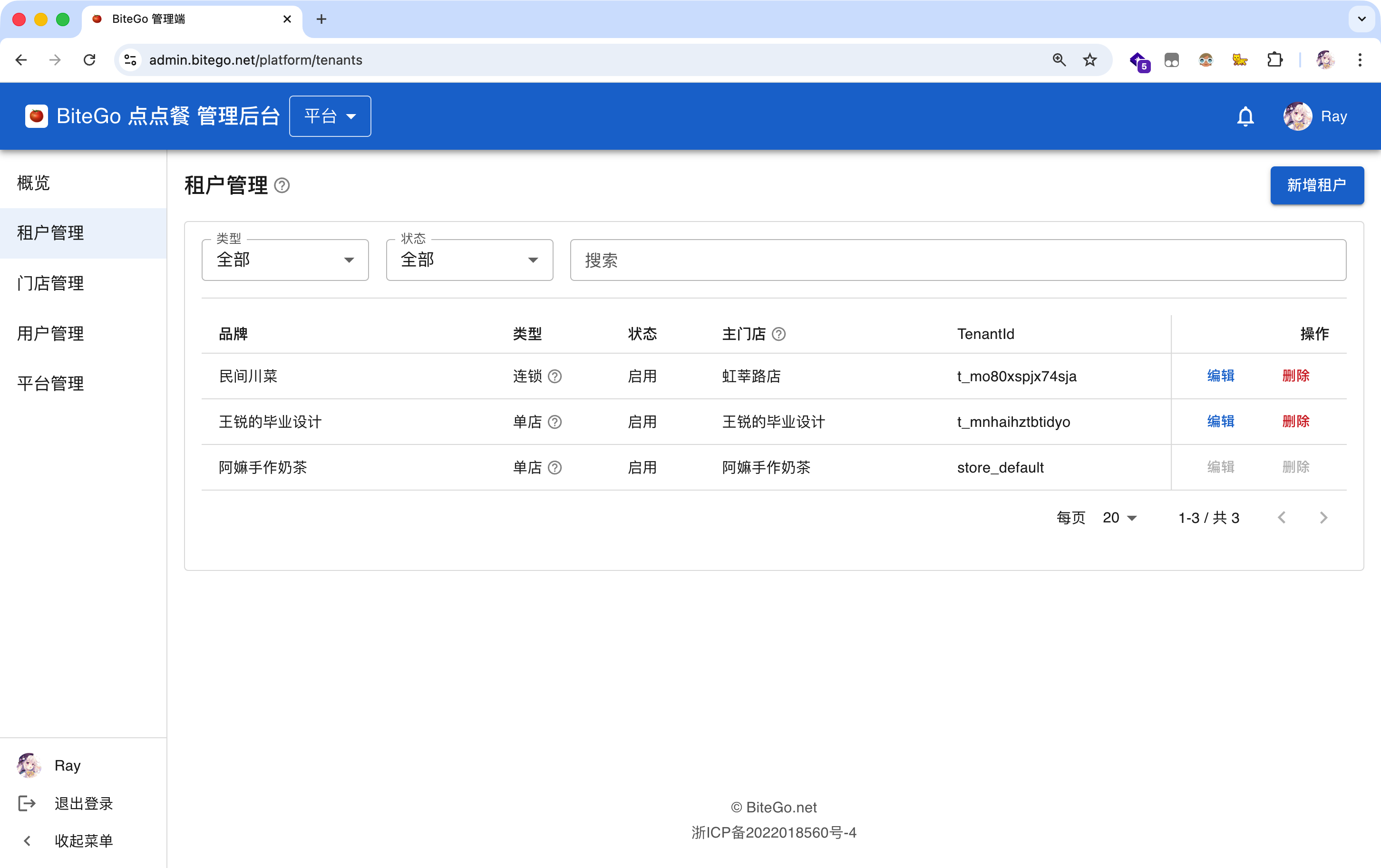The height and width of the screenshot is (868, 1381).
Task: Click browser back arrow
Action: [21, 59]
